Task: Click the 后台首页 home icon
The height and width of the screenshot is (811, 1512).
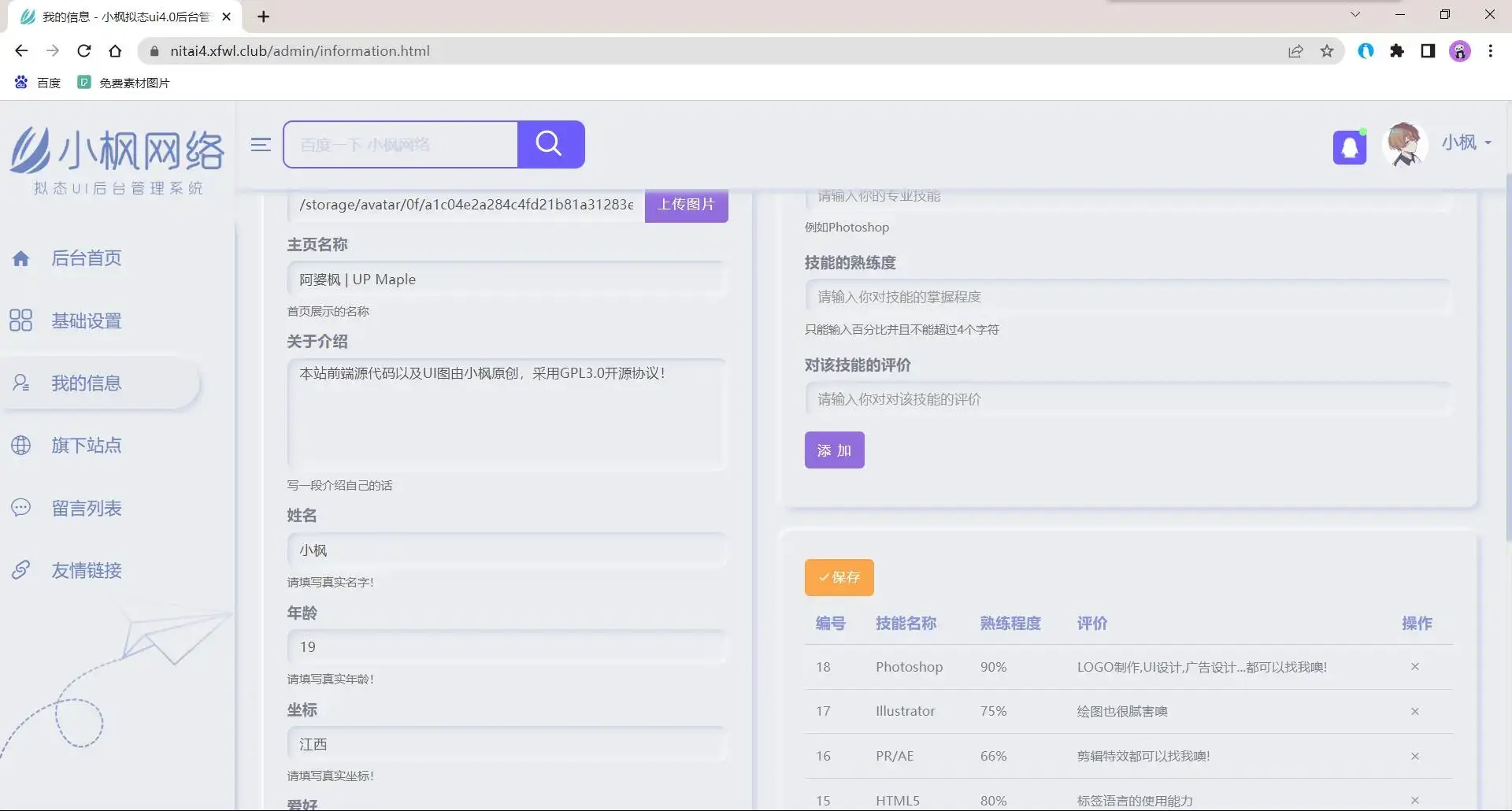Action: [21, 257]
